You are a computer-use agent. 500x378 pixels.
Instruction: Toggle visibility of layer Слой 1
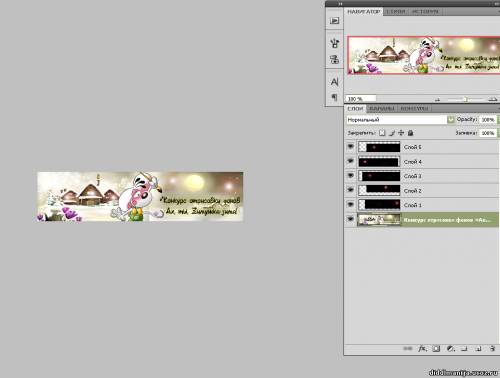[350, 205]
